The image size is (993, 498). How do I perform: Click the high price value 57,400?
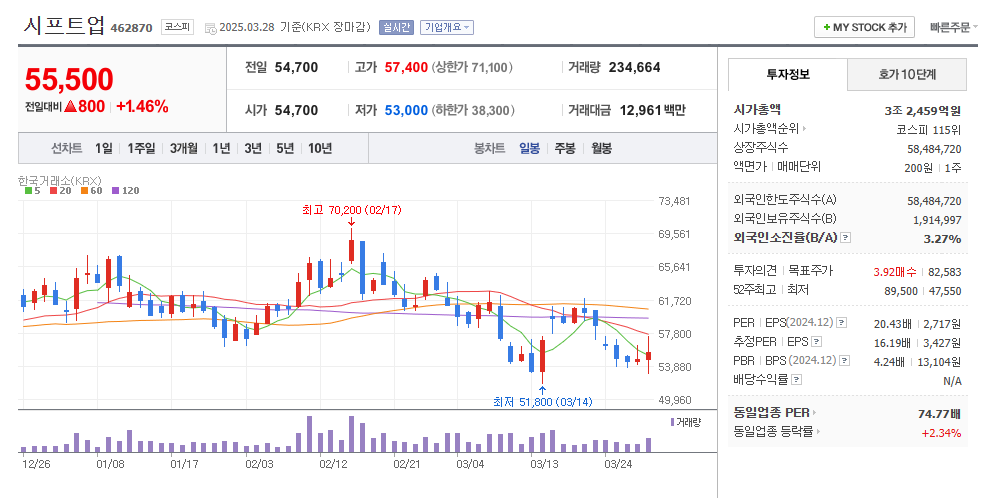[x=406, y=67]
